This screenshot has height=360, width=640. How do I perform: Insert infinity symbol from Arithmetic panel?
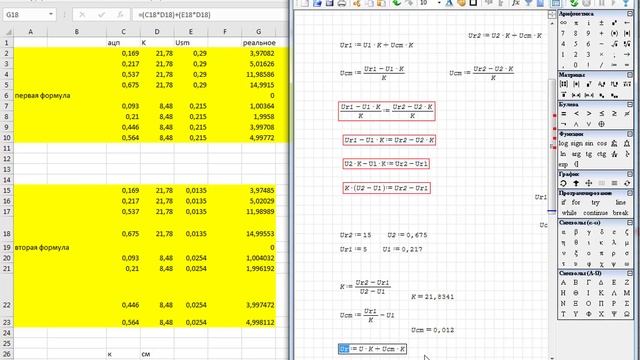(563, 23)
